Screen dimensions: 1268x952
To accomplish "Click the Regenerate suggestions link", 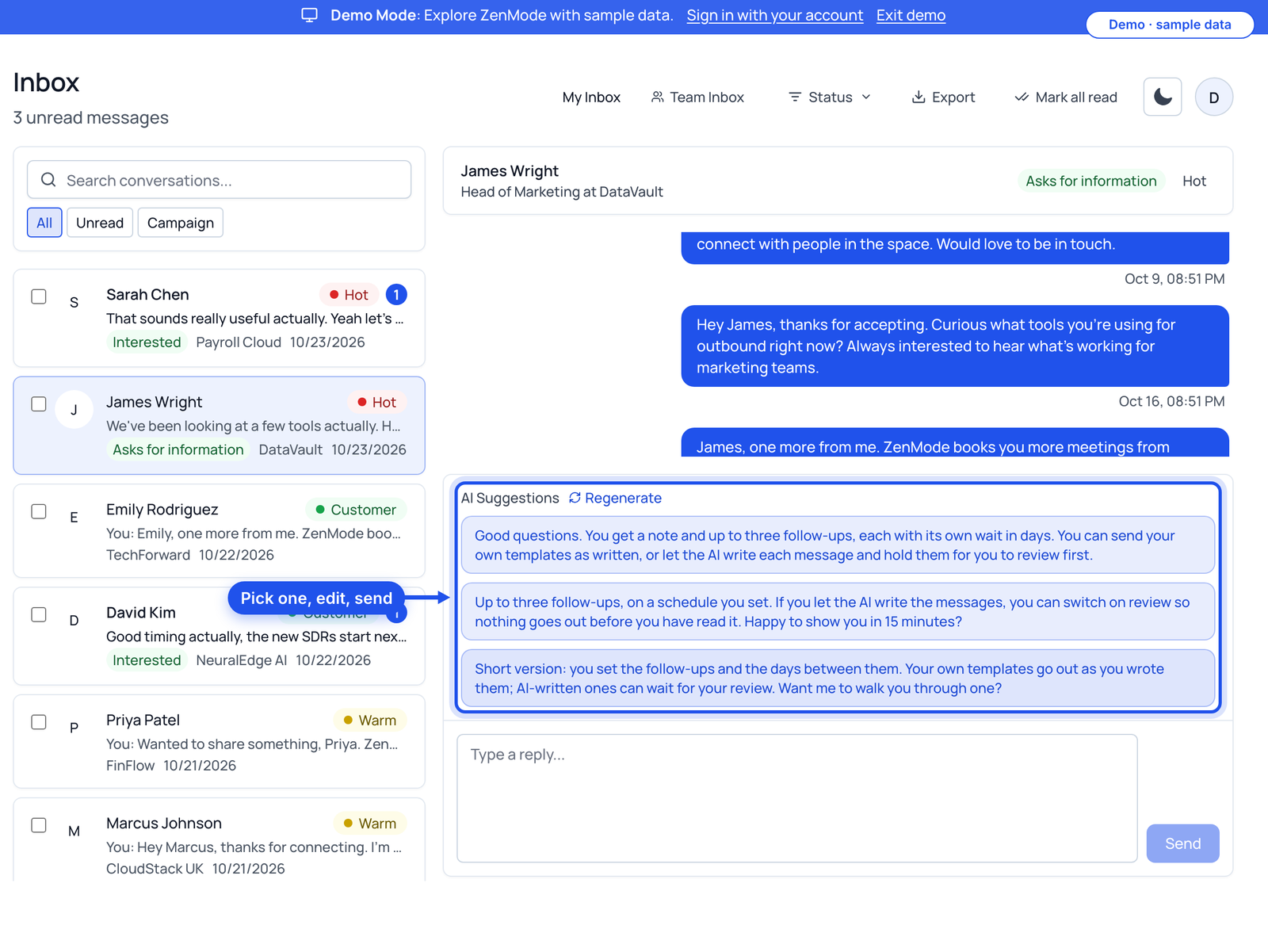I will (x=615, y=498).
